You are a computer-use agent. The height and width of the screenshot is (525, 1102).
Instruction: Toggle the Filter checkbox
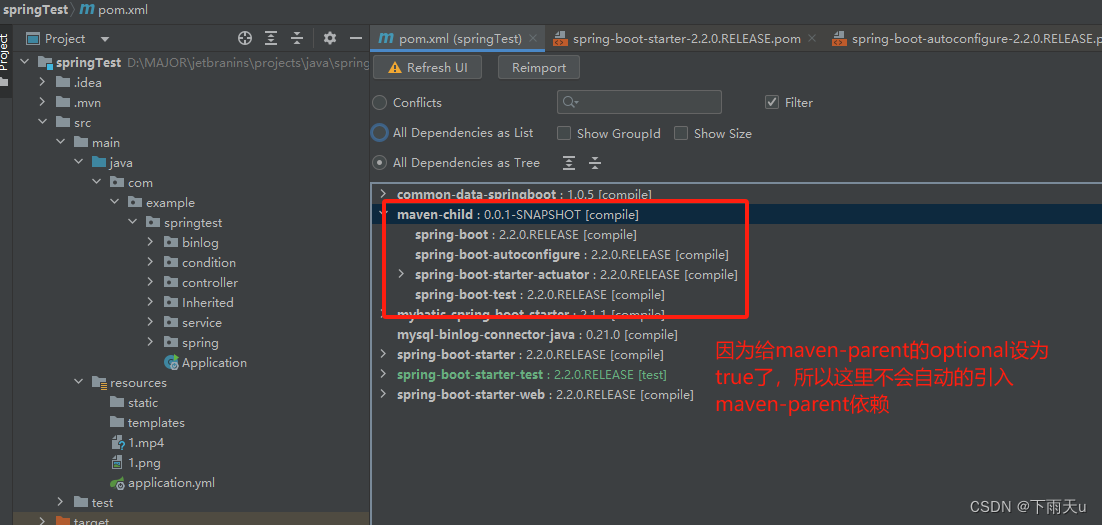point(772,102)
